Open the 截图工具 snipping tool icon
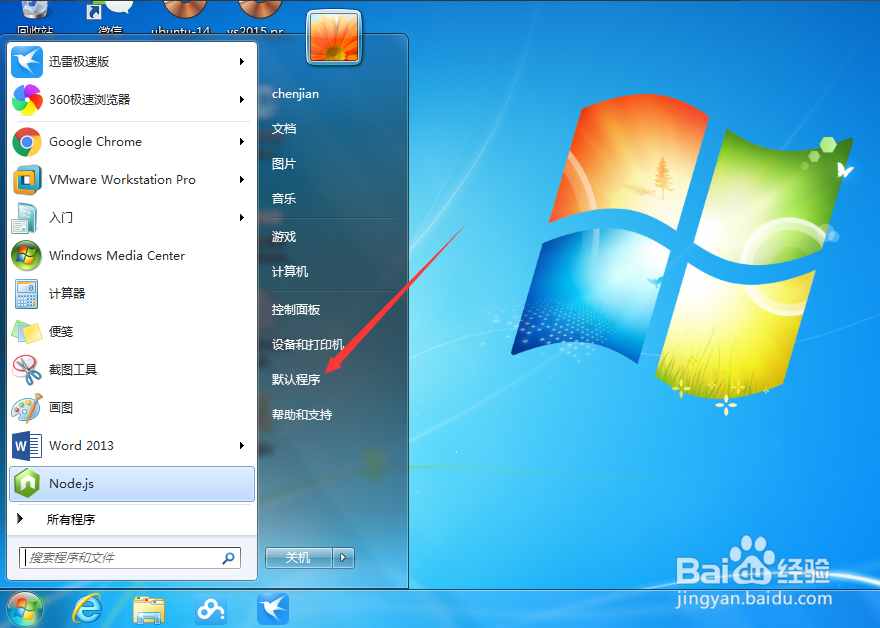Image resolution: width=880 pixels, height=628 pixels. (26, 370)
